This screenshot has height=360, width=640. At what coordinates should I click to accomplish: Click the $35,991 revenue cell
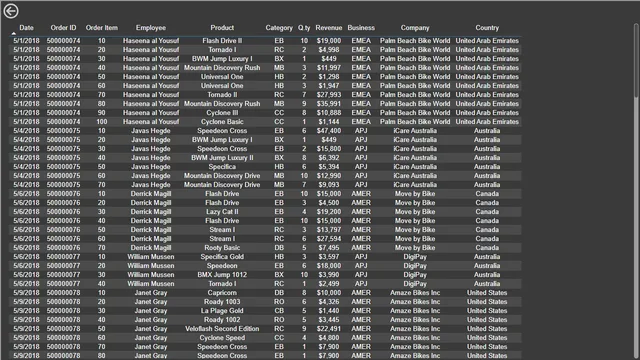coord(329,104)
